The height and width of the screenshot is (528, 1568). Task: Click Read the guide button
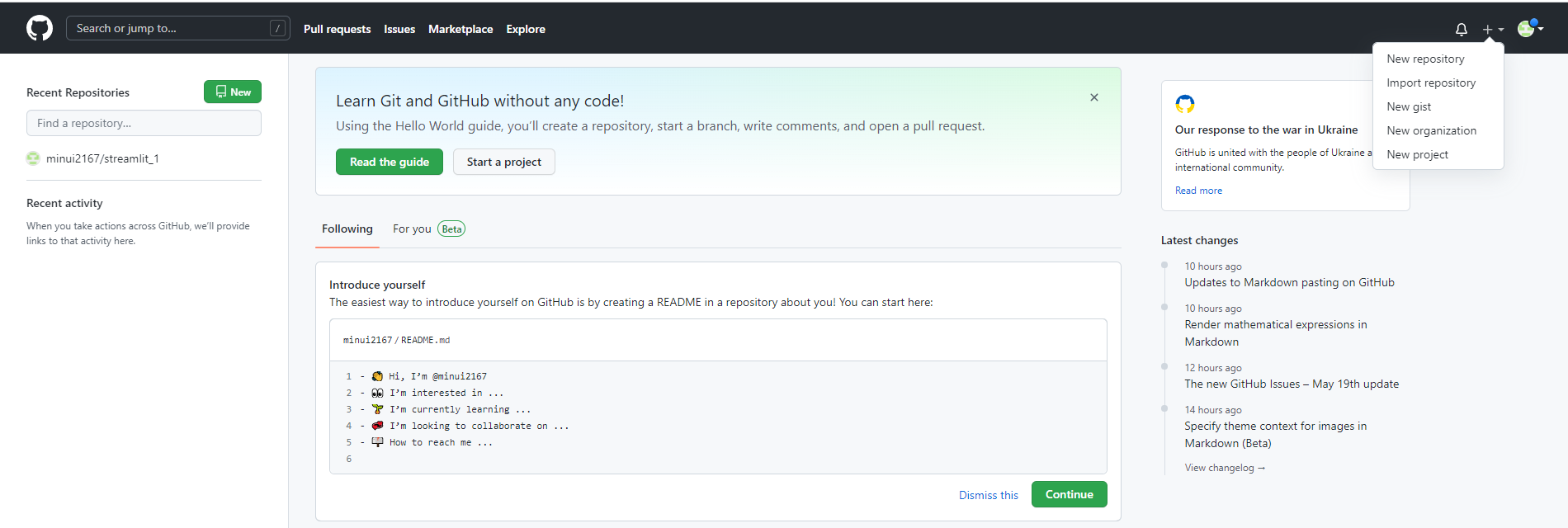click(x=390, y=162)
